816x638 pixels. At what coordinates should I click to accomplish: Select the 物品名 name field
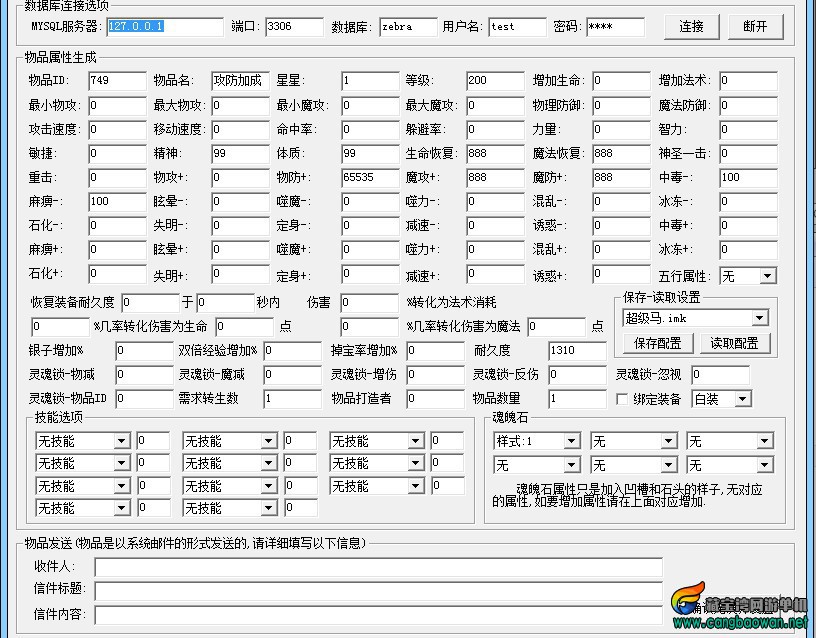[x=240, y=81]
